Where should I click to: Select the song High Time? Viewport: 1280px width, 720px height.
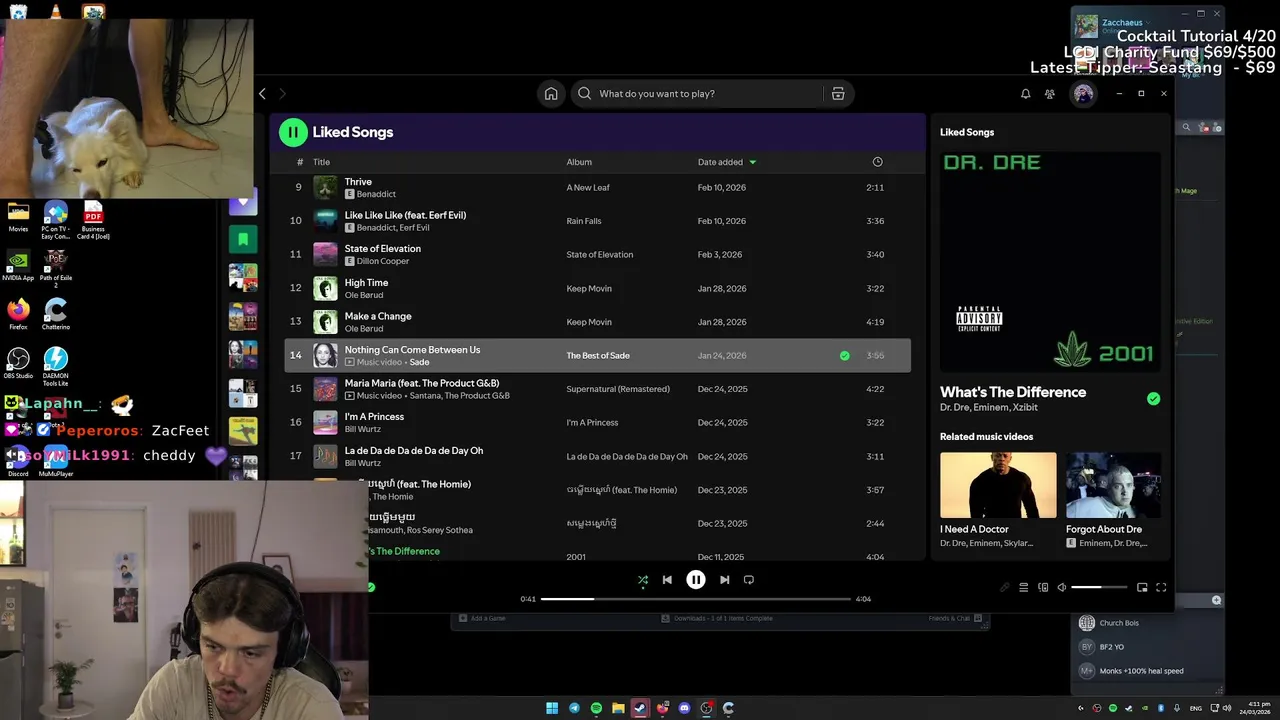tap(597, 288)
